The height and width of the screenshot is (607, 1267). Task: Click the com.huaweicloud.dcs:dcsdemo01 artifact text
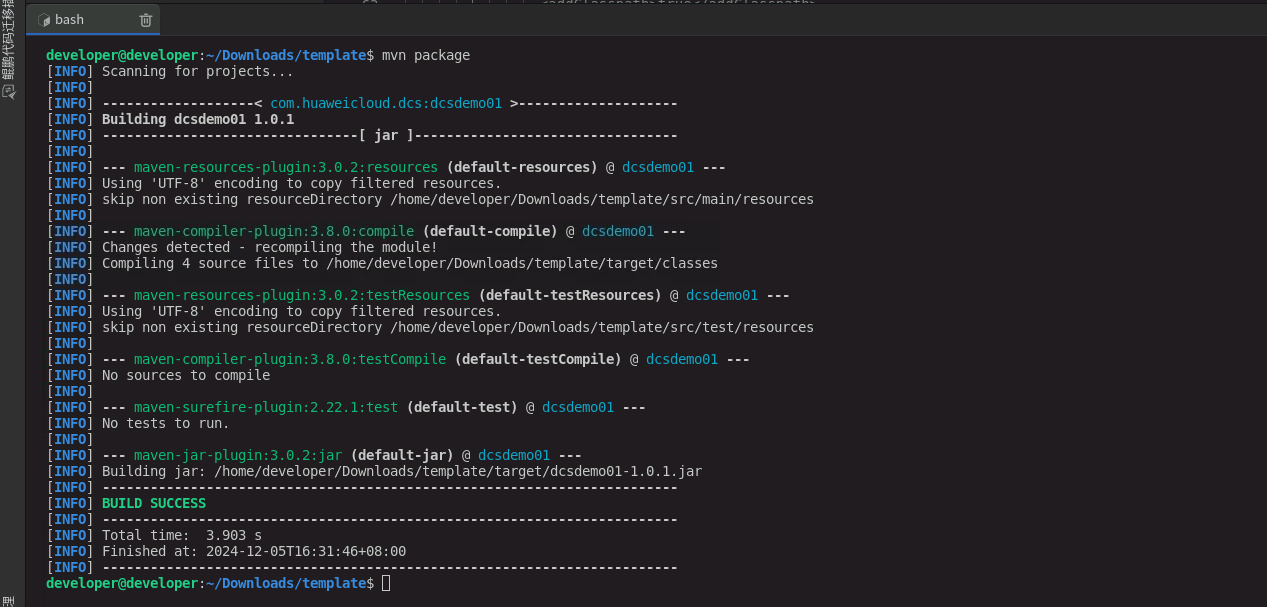[386, 103]
